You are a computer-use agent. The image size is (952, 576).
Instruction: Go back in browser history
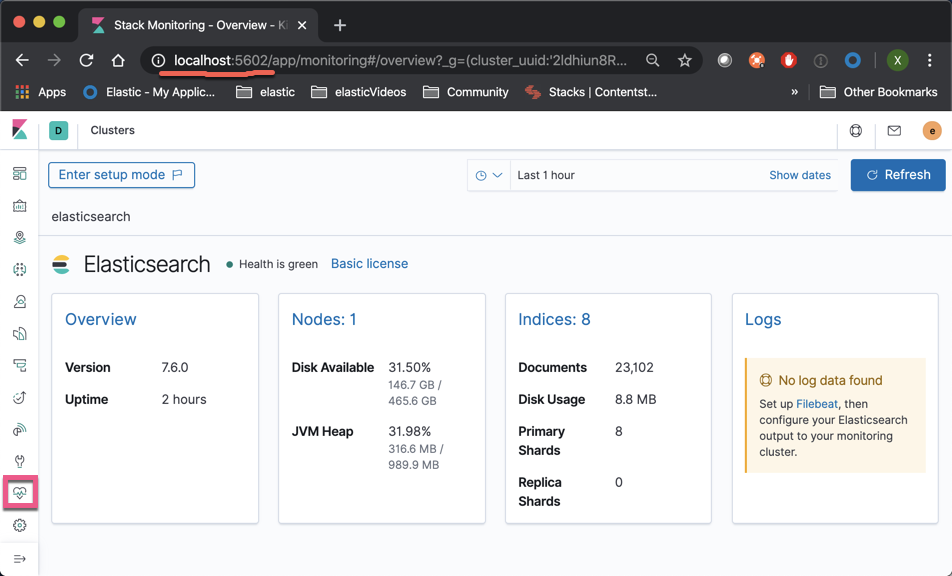pyautogui.click(x=22, y=60)
